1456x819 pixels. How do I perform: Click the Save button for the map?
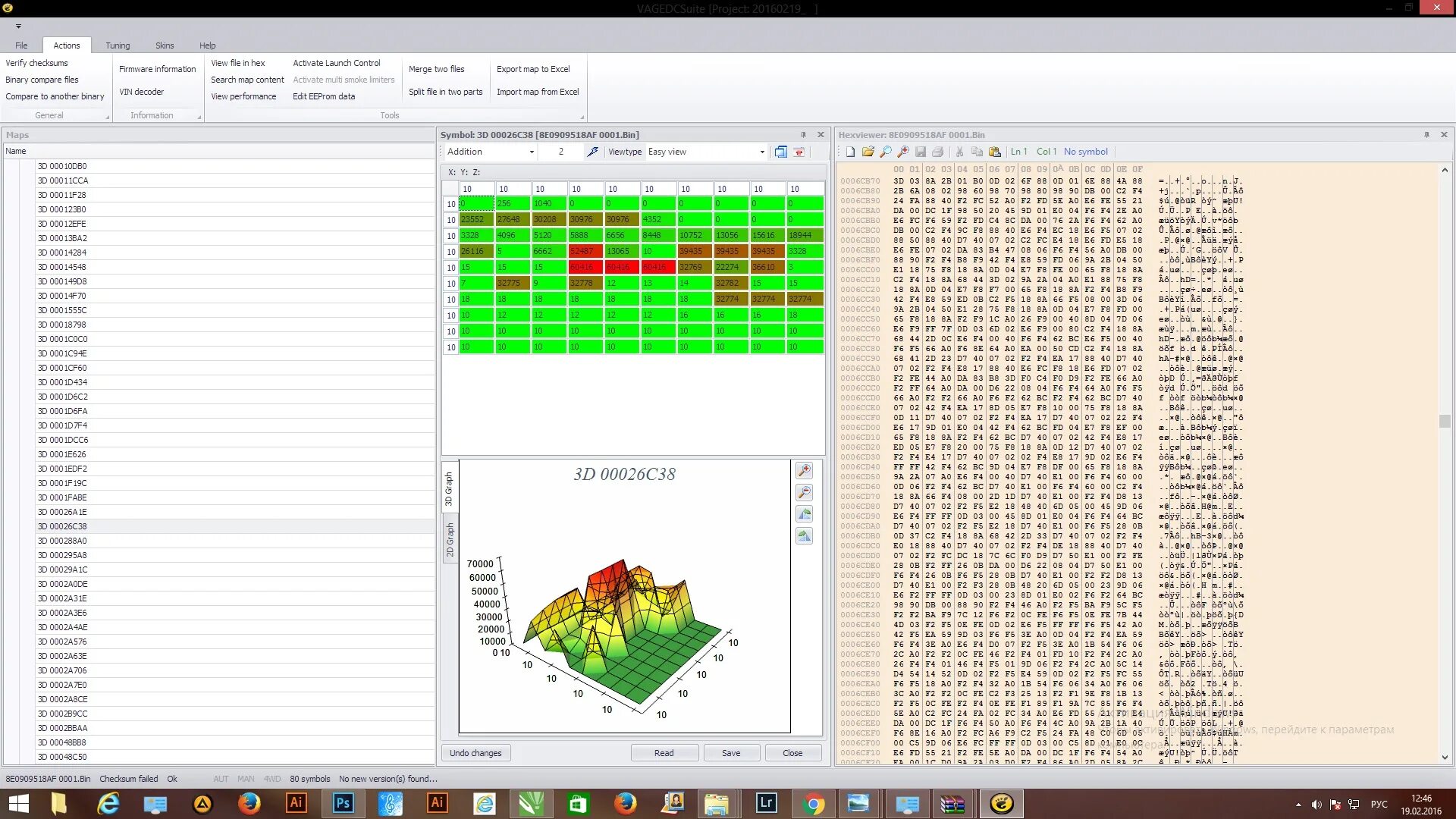730,753
